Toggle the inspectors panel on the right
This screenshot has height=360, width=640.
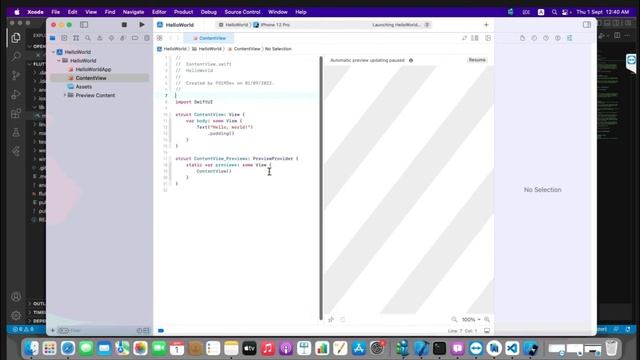(x=587, y=25)
